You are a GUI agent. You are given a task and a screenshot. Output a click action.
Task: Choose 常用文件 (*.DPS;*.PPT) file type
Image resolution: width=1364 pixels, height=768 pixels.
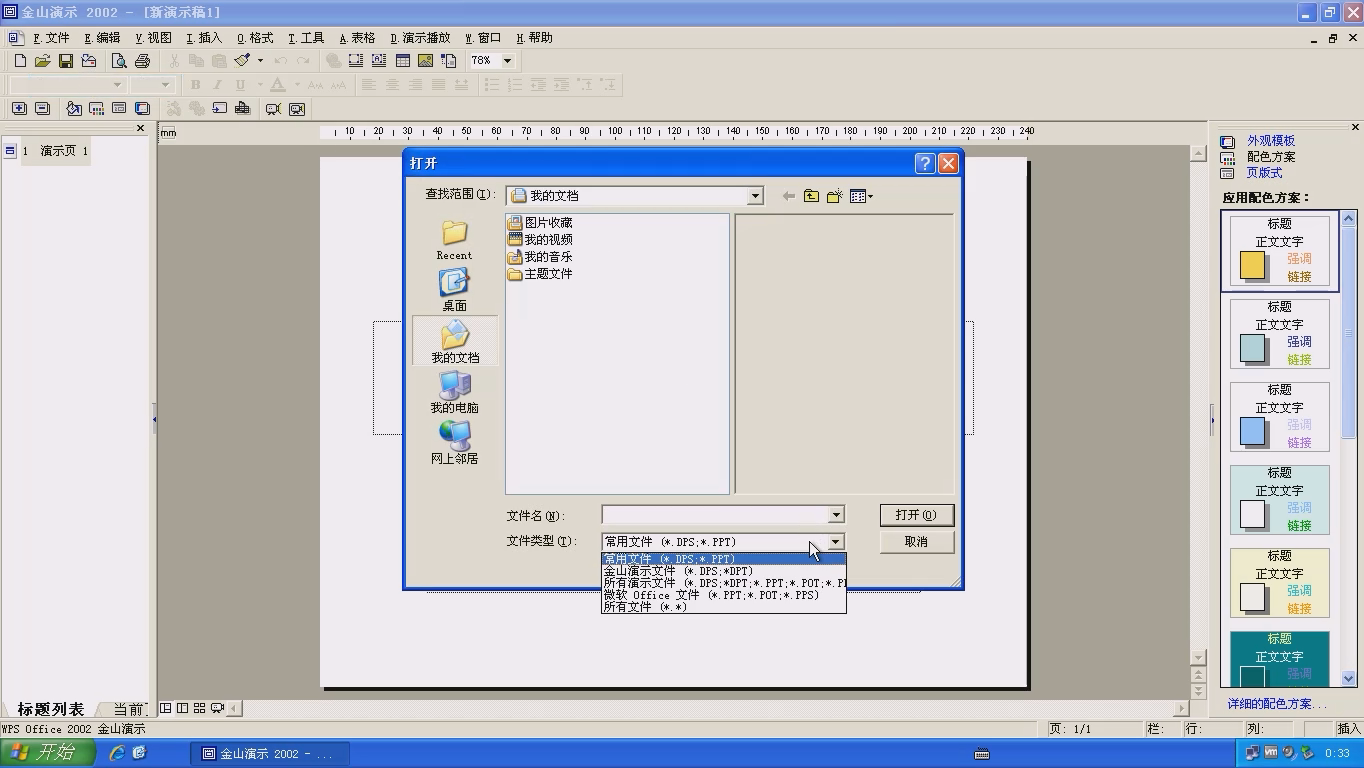723,559
